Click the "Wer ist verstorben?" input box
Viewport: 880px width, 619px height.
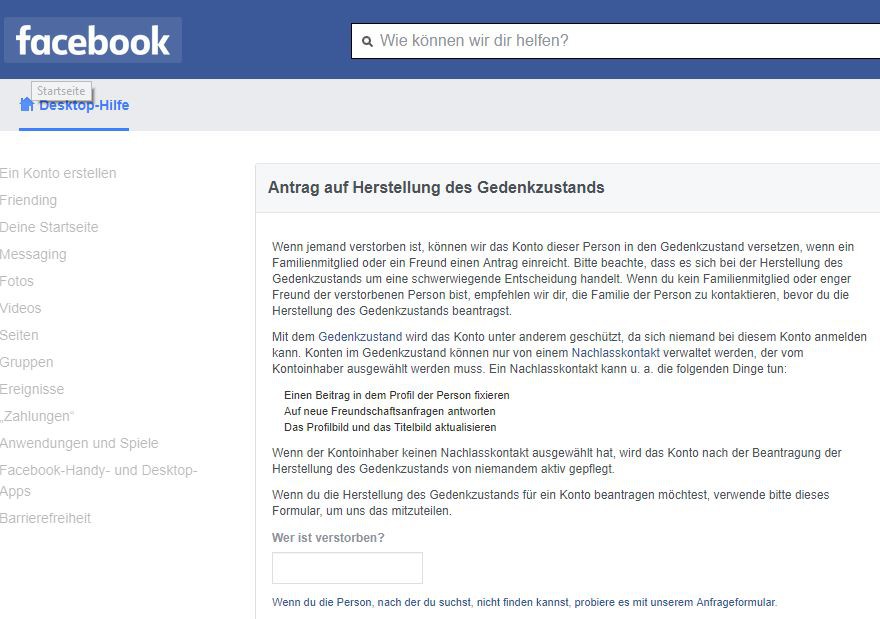pos(347,568)
